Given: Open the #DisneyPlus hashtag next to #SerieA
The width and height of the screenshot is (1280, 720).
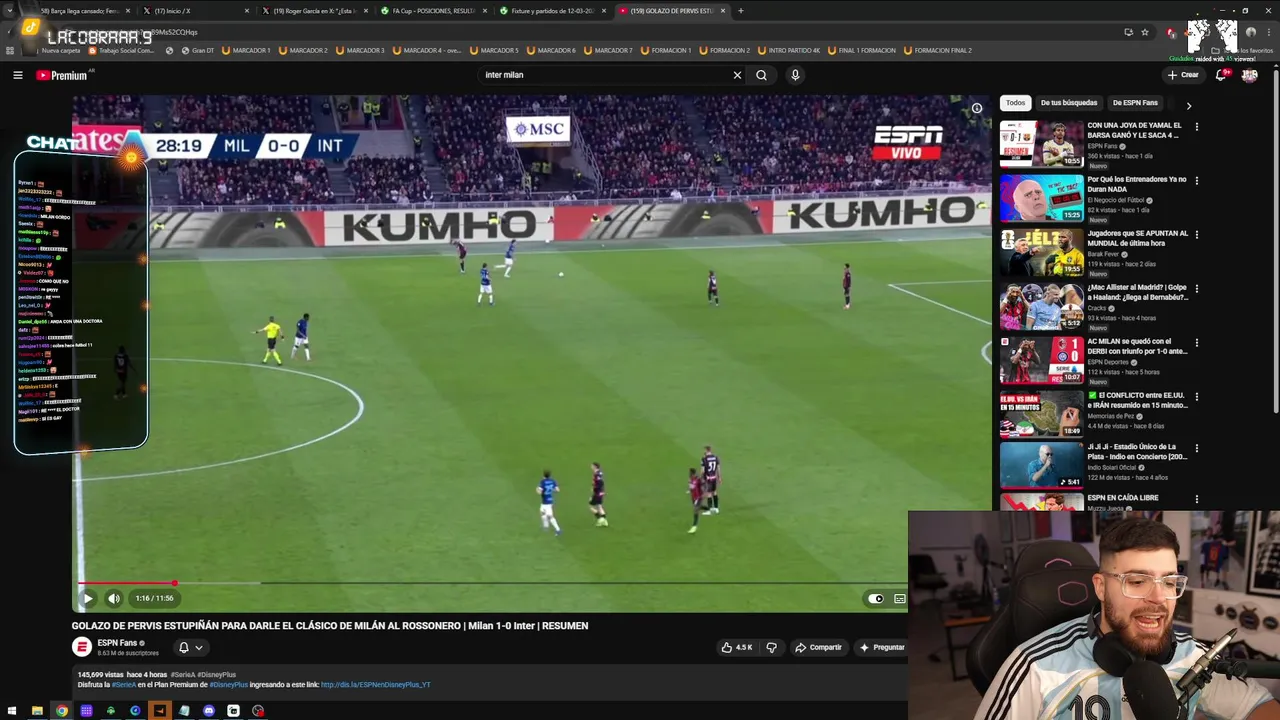Looking at the screenshot, I should pyautogui.click(x=217, y=675).
